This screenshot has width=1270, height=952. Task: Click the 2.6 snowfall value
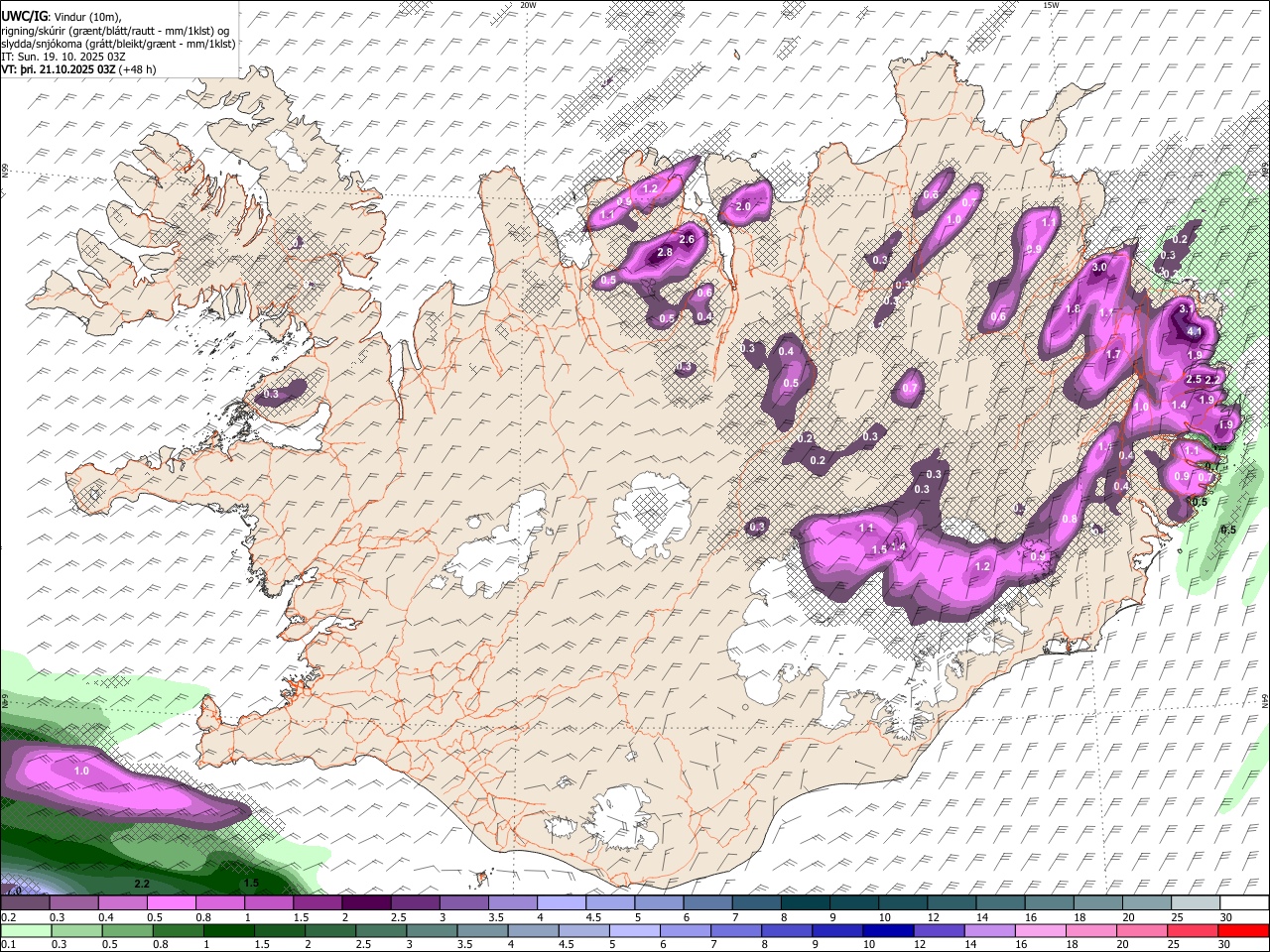pos(687,240)
